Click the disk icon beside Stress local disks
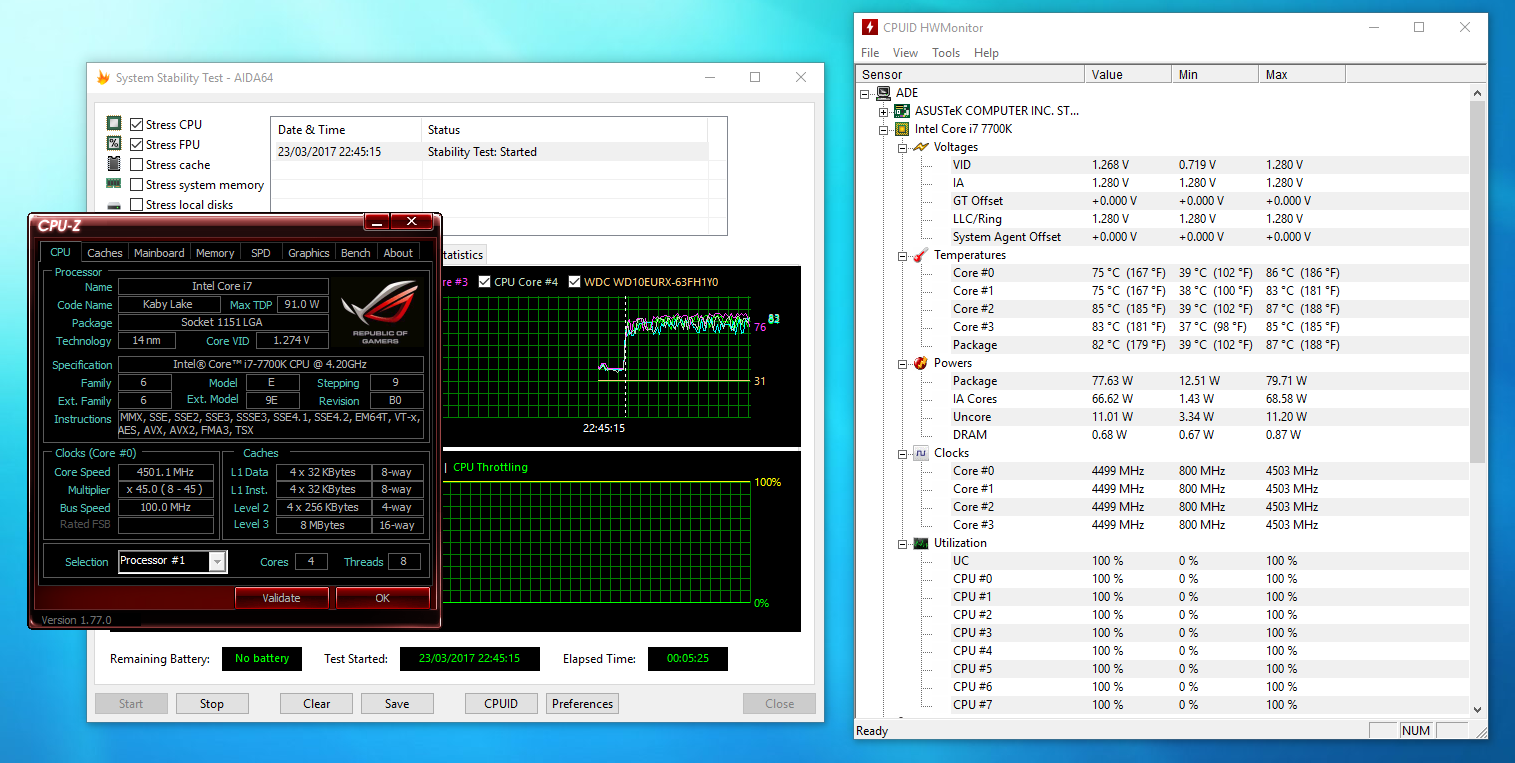Image resolution: width=1515 pixels, height=763 pixels. [x=114, y=204]
